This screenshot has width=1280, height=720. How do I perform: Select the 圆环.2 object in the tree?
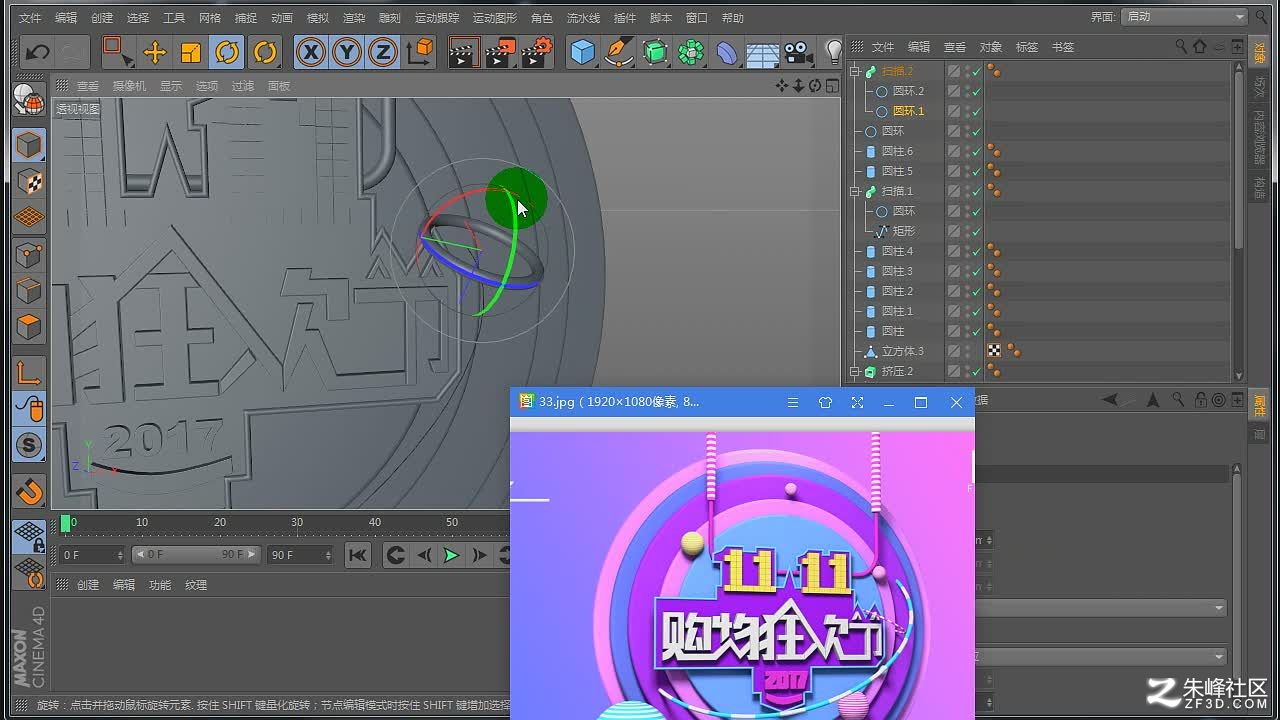click(908, 91)
